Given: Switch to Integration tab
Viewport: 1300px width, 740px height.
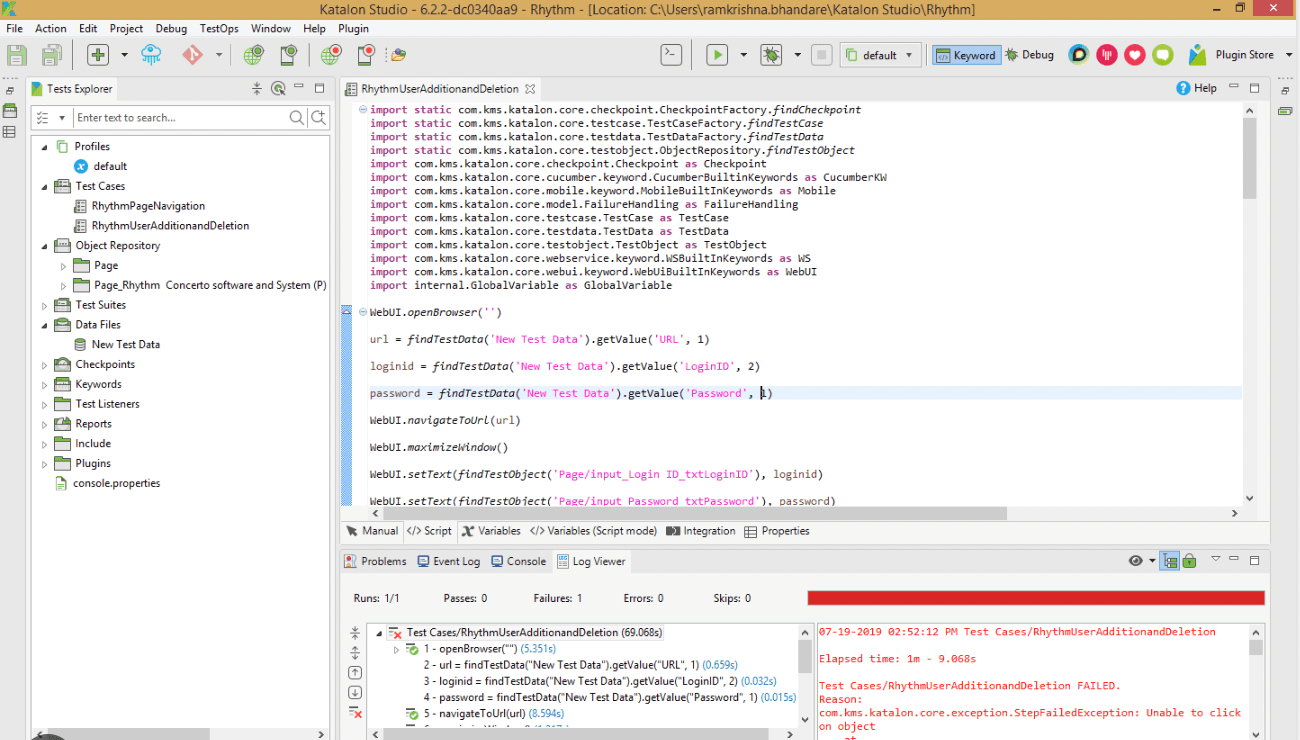Looking at the screenshot, I should 700,531.
